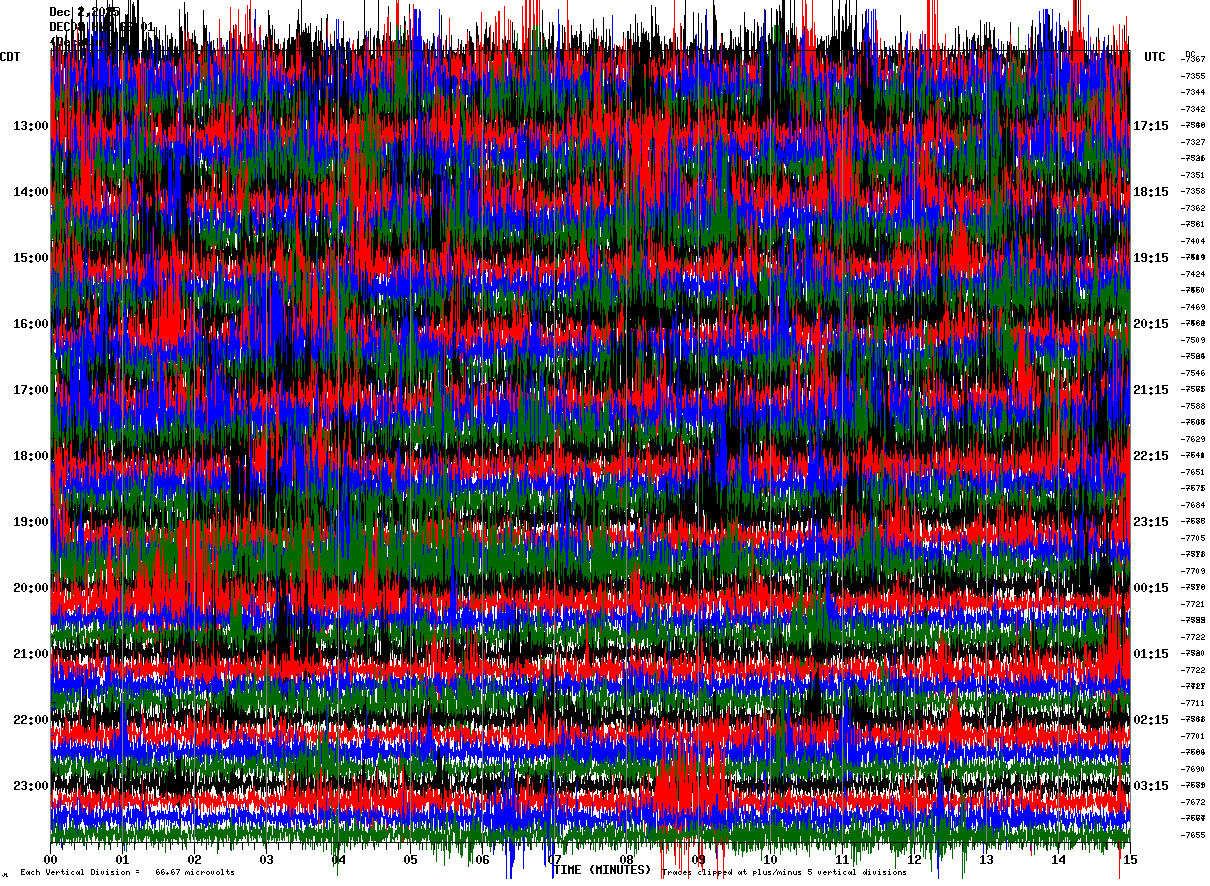This screenshot has height=886, width=1210.
Task: Click the DC offset value -7344
Action: point(1193,92)
